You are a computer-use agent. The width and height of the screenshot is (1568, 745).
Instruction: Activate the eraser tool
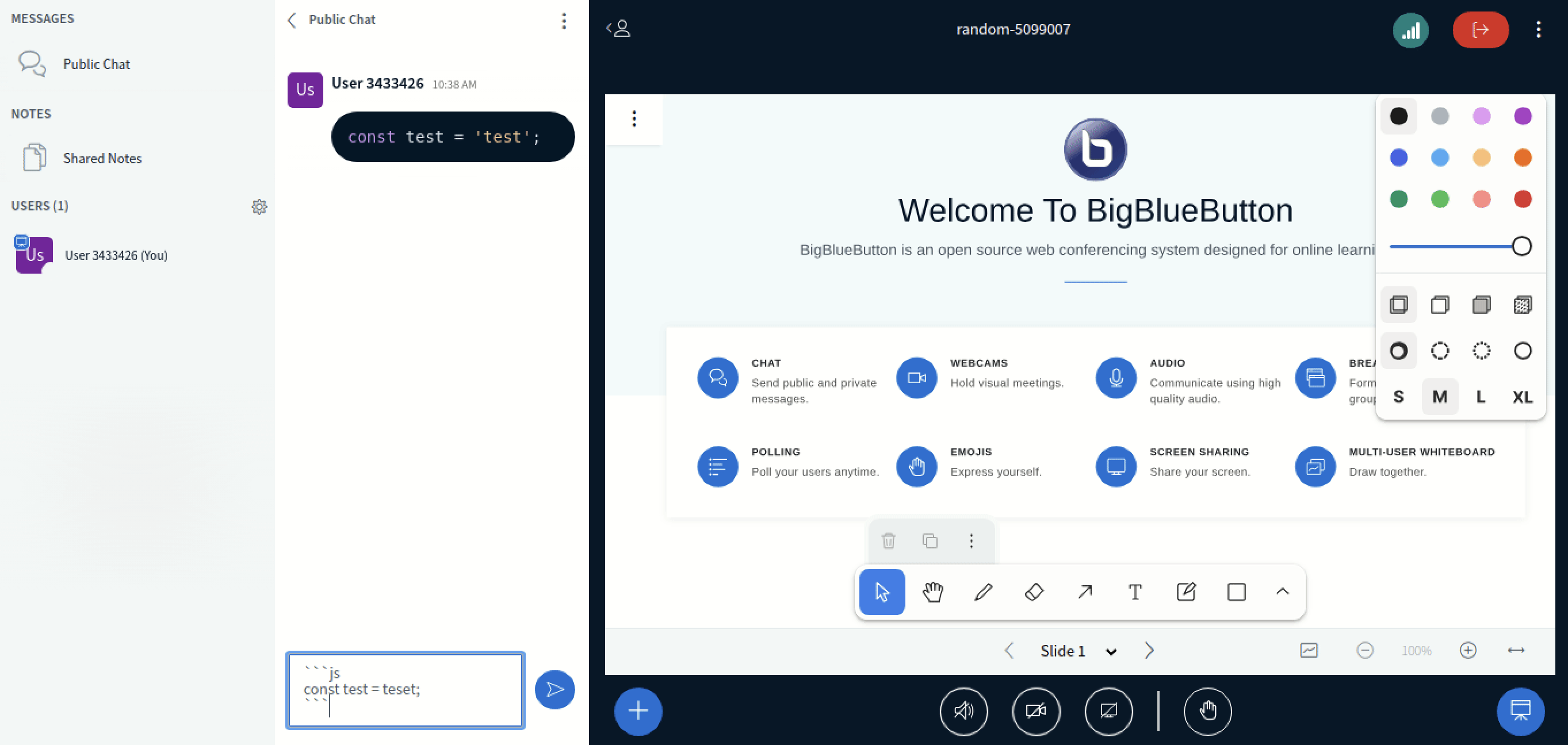[1034, 592]
